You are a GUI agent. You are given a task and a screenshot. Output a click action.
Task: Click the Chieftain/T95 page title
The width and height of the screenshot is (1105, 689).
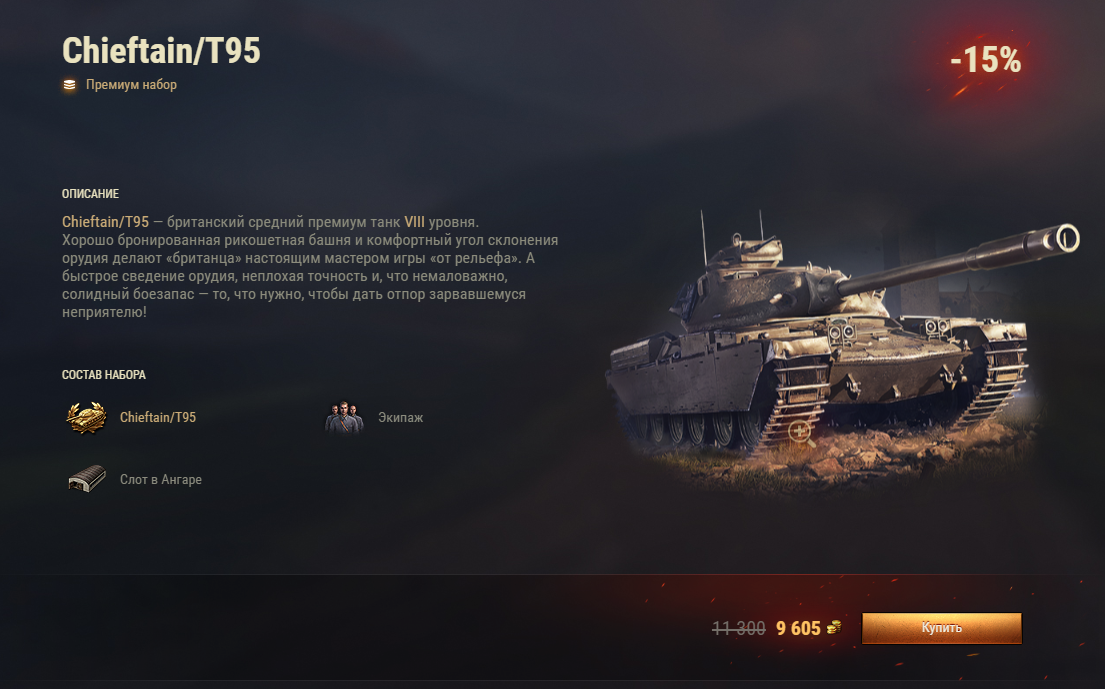coord(161,51)
